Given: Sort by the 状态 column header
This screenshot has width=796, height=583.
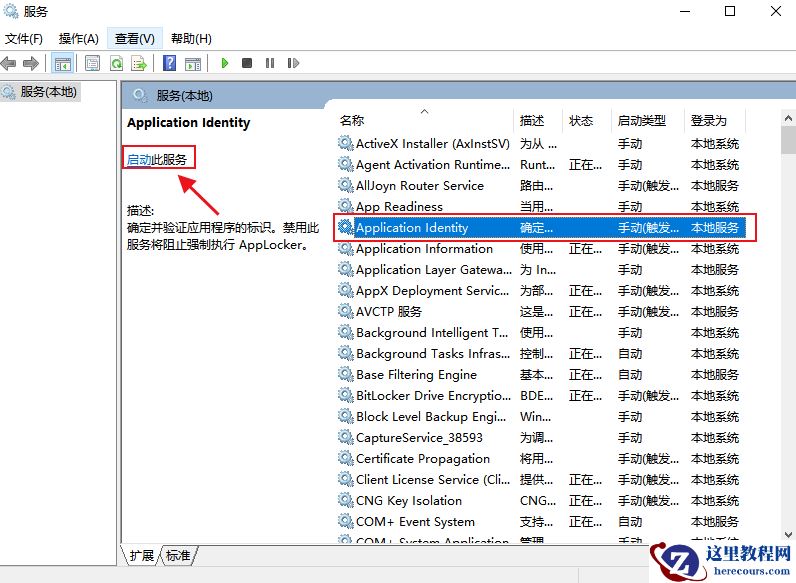Looking at the screenshot, I should 587,120.
